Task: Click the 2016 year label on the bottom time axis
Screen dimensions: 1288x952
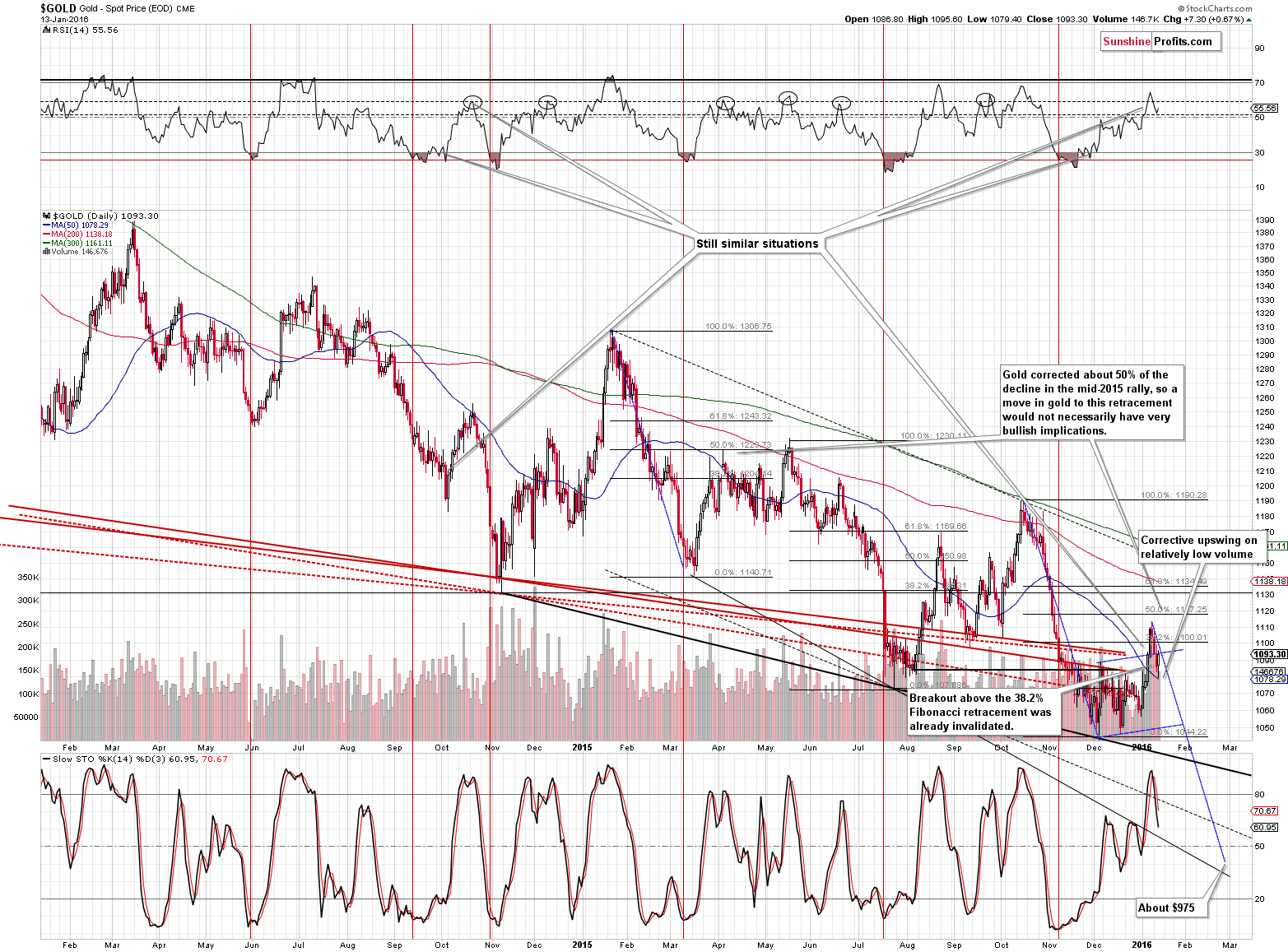Action: tap(1142, 945)
